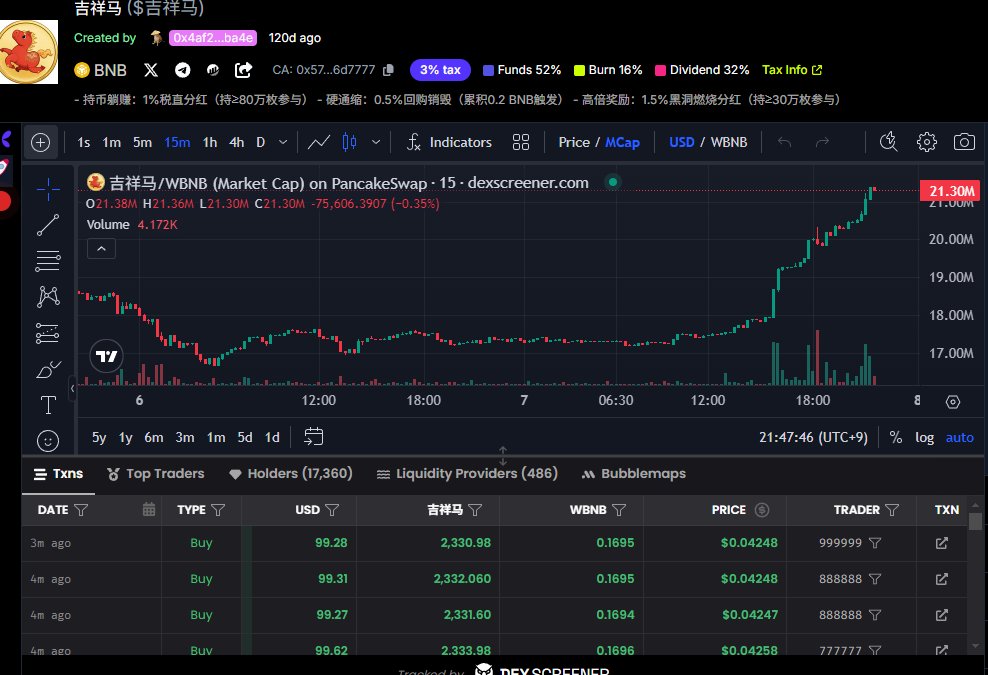
Task: Open the X (Twitter) social link
Action: tap(151, 70)
